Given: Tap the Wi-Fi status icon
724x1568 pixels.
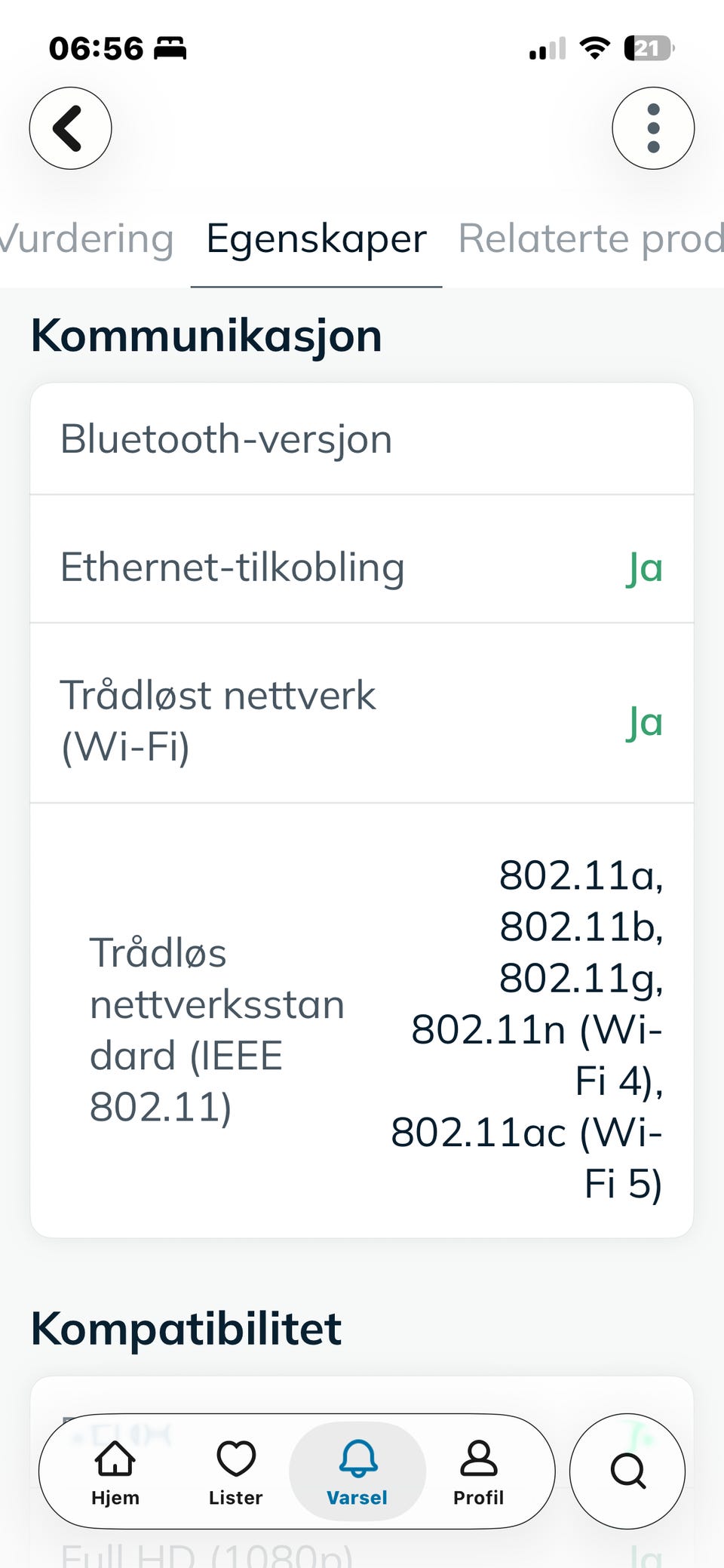Looking at the screenshot, I should click(595, 48).
